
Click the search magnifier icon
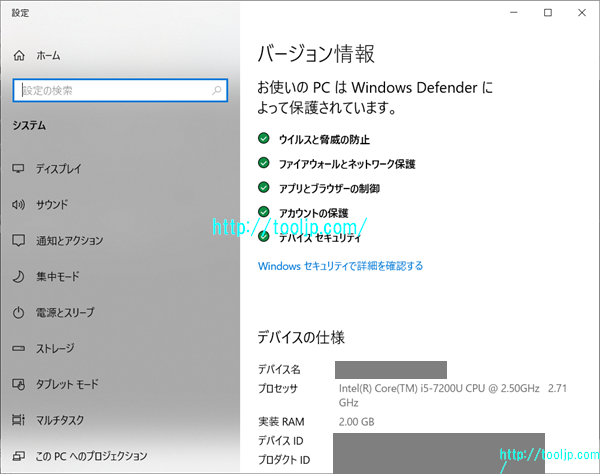click(217, 90)
